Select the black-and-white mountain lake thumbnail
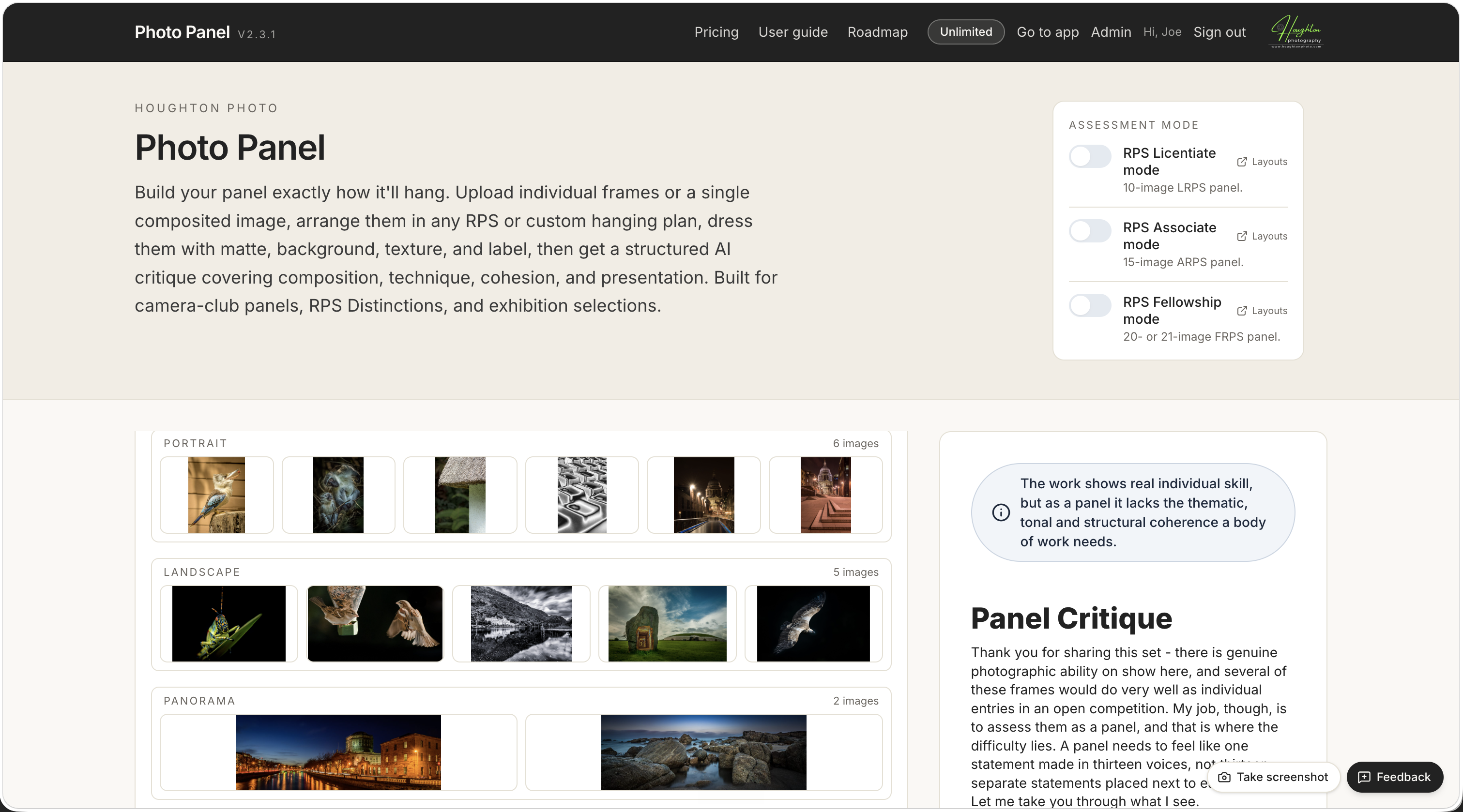The width and height of the screenshot is (1463, 812). coord(521,623)
